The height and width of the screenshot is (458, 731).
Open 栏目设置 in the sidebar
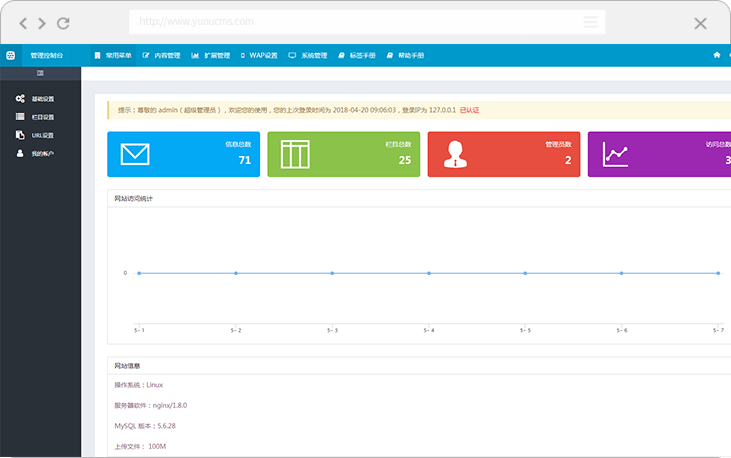tap(41, 117)
